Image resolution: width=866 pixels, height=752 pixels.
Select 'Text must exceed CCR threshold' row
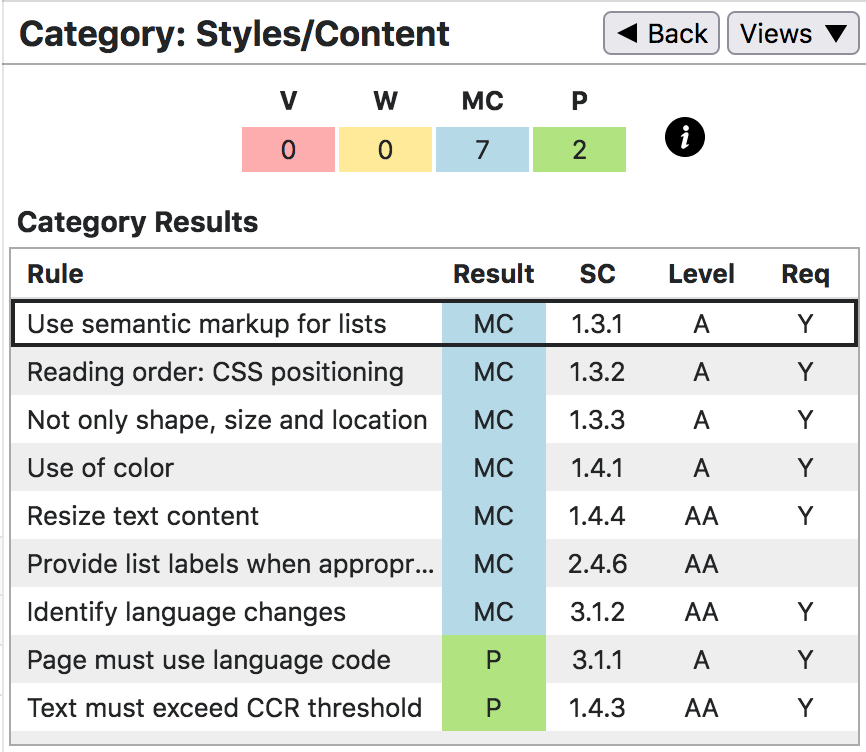click(x=224, y=708)
